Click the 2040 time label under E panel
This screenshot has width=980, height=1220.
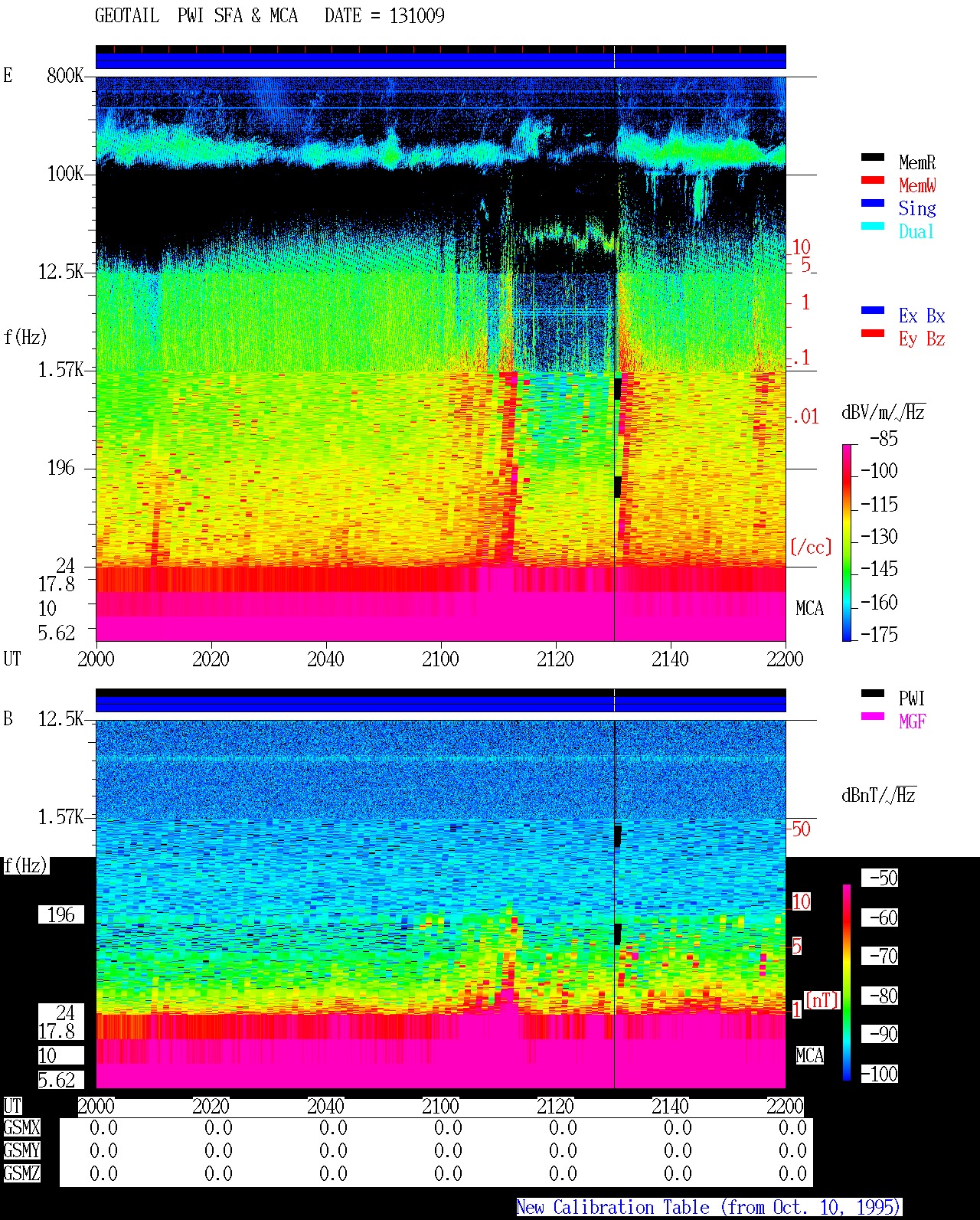click(325, 659)
